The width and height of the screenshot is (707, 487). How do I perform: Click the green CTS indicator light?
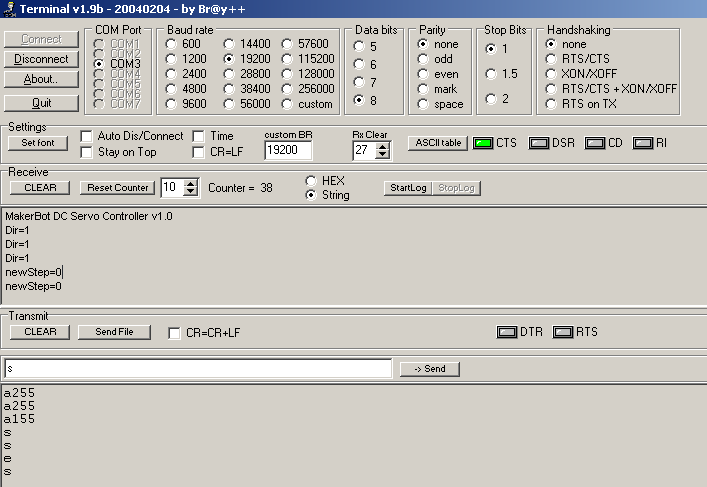[x=483, y=143]
